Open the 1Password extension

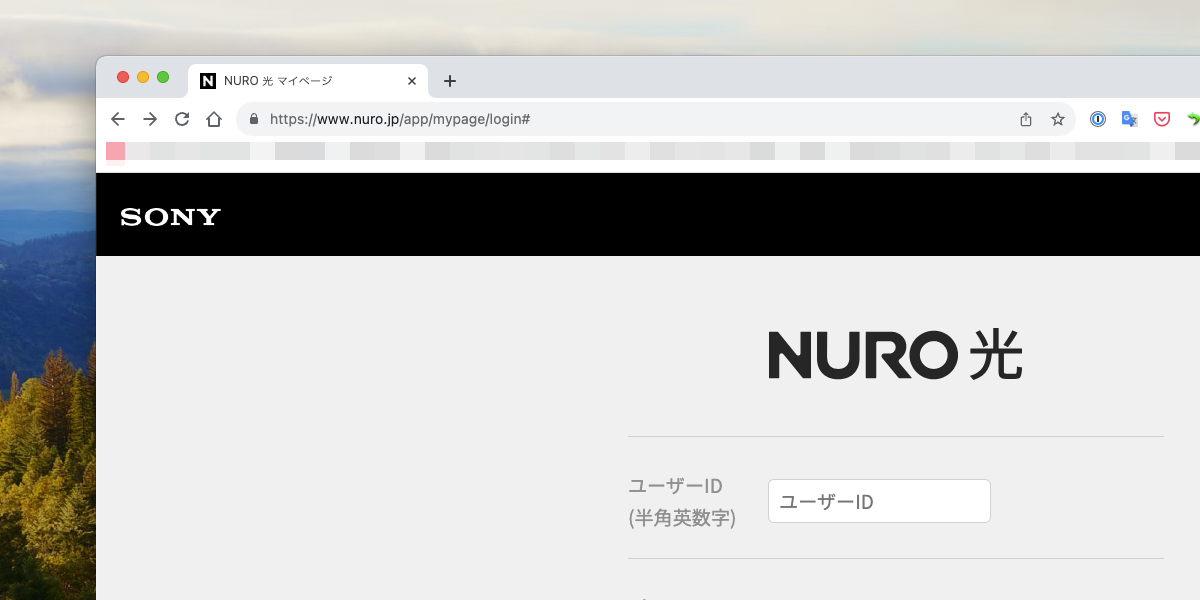[x=1097, y=118]
